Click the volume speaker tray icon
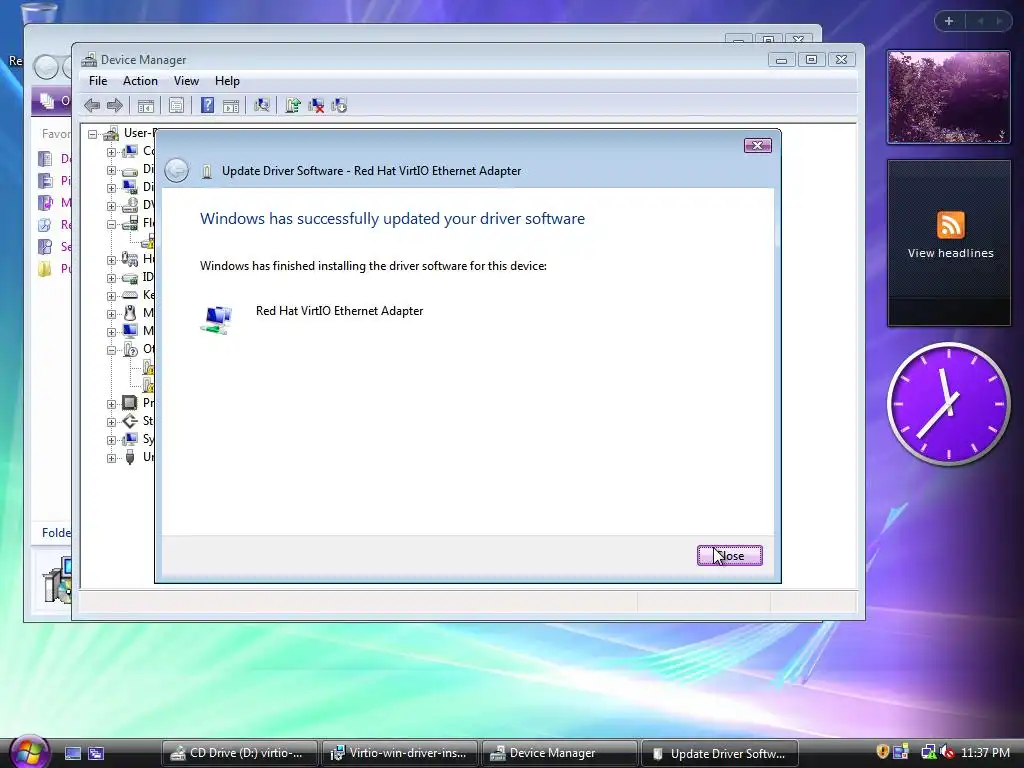Viewport: 1024px width, 768px height. pyautogui.click(x=947, y=752)
